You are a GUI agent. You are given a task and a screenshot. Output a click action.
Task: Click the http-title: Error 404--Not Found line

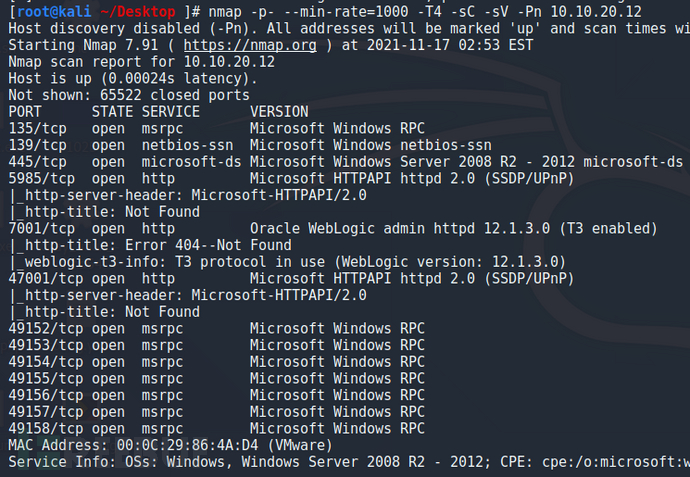(150, 246)
